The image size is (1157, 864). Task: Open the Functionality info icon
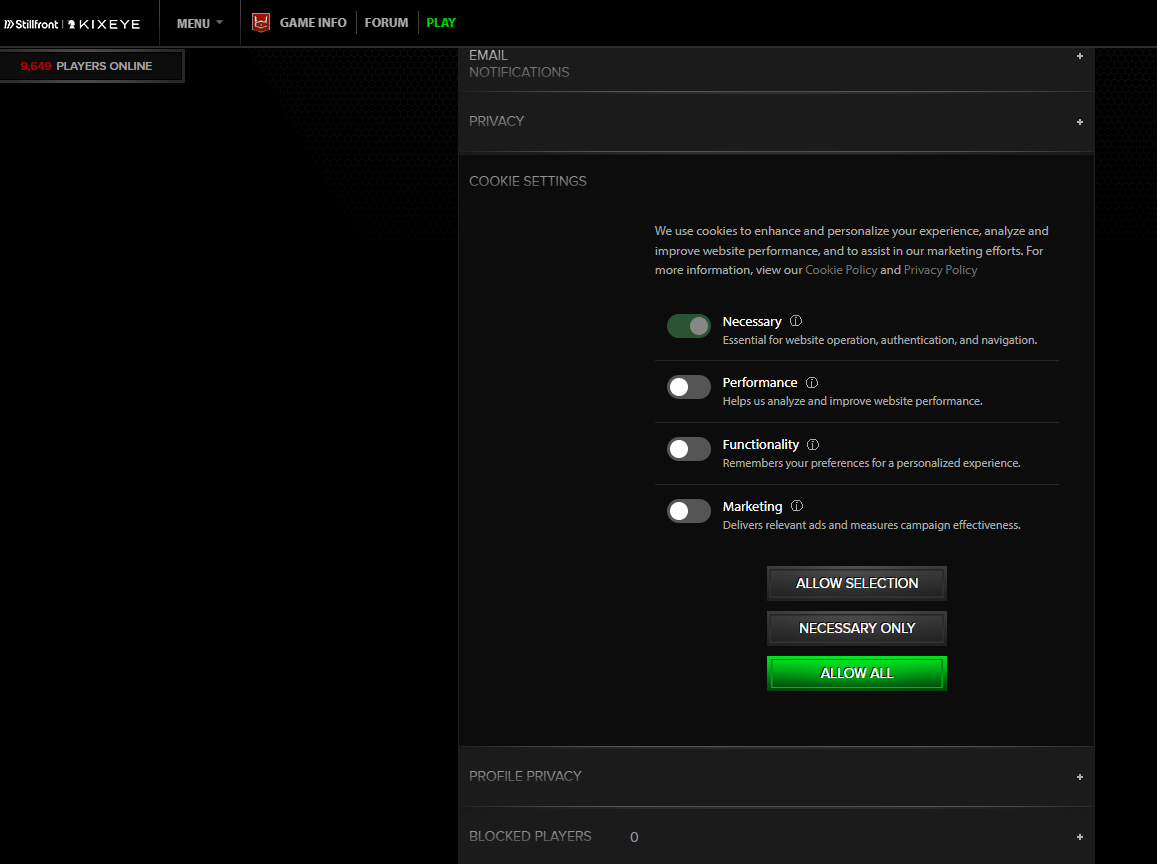(813, 444)
